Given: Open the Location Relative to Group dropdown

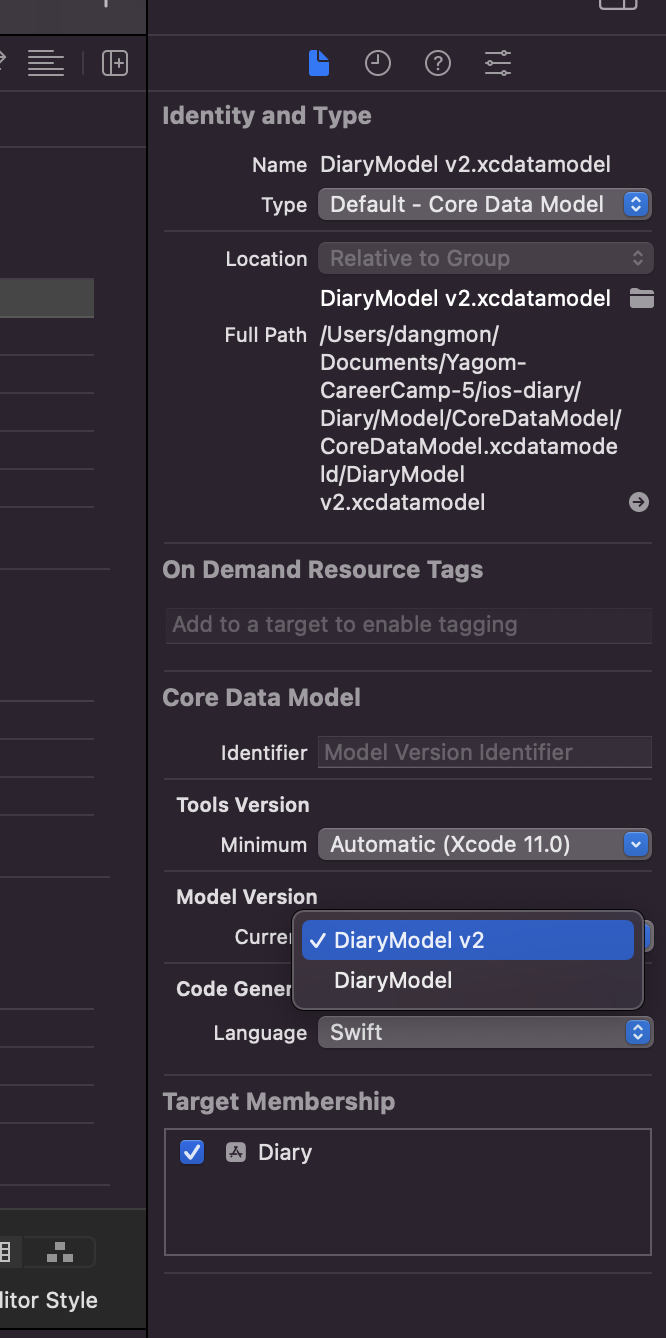Looking at the screenshot, I should click(x=485, y=258).
